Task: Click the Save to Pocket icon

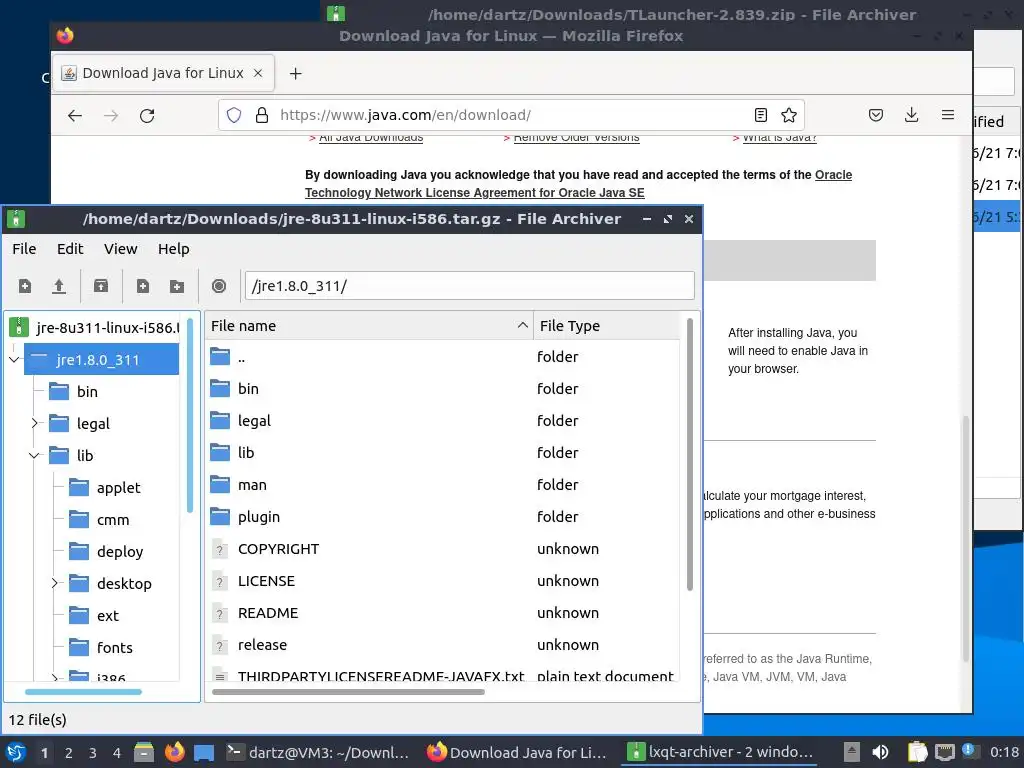Action: click(x=876, y=116)
